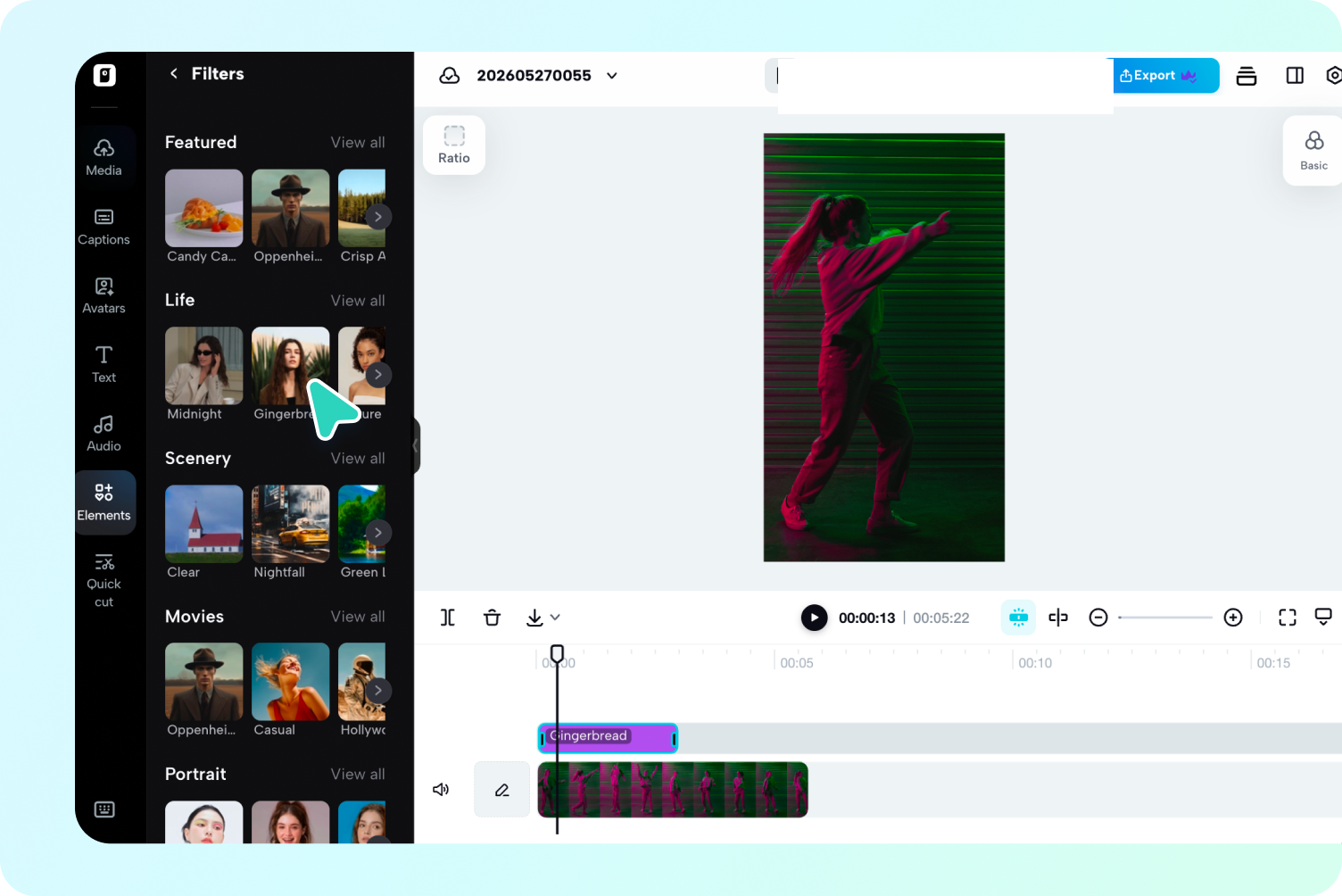Click the Export button

coord(1165,76)
